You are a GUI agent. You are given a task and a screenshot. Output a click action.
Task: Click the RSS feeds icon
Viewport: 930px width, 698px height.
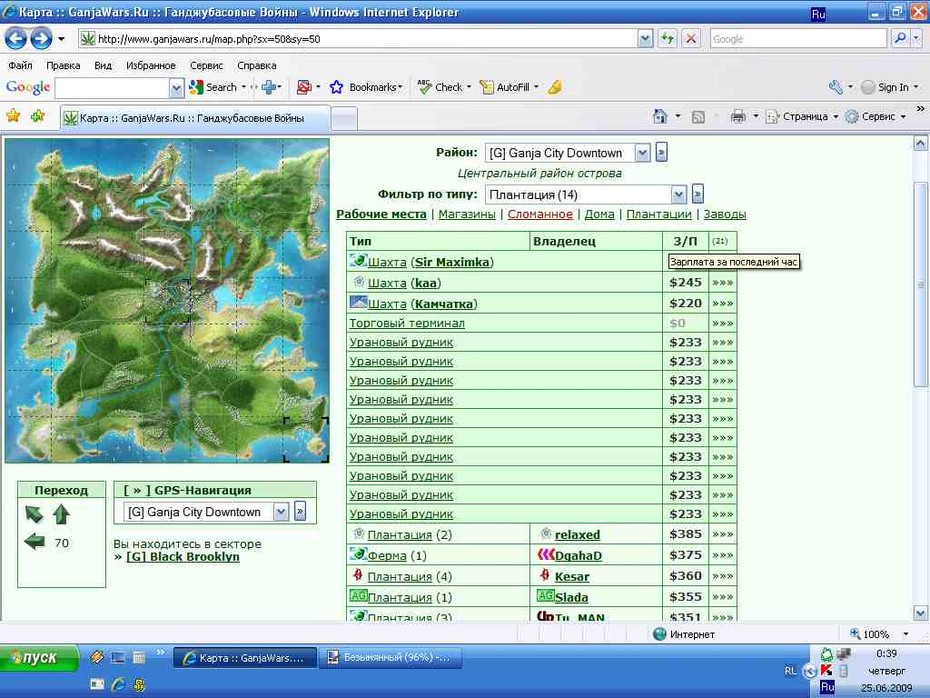699,117
